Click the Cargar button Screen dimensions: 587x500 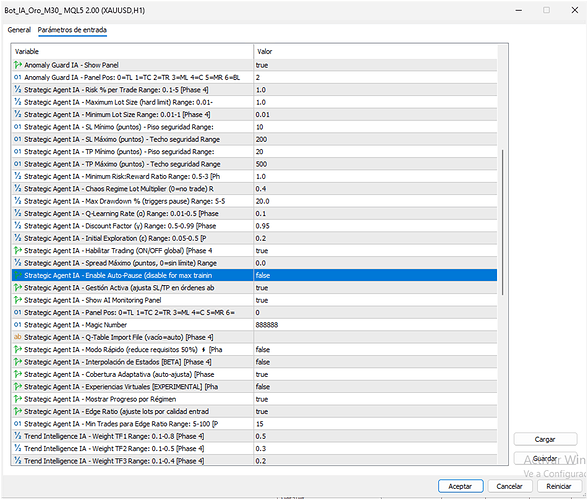pos(545,439)
